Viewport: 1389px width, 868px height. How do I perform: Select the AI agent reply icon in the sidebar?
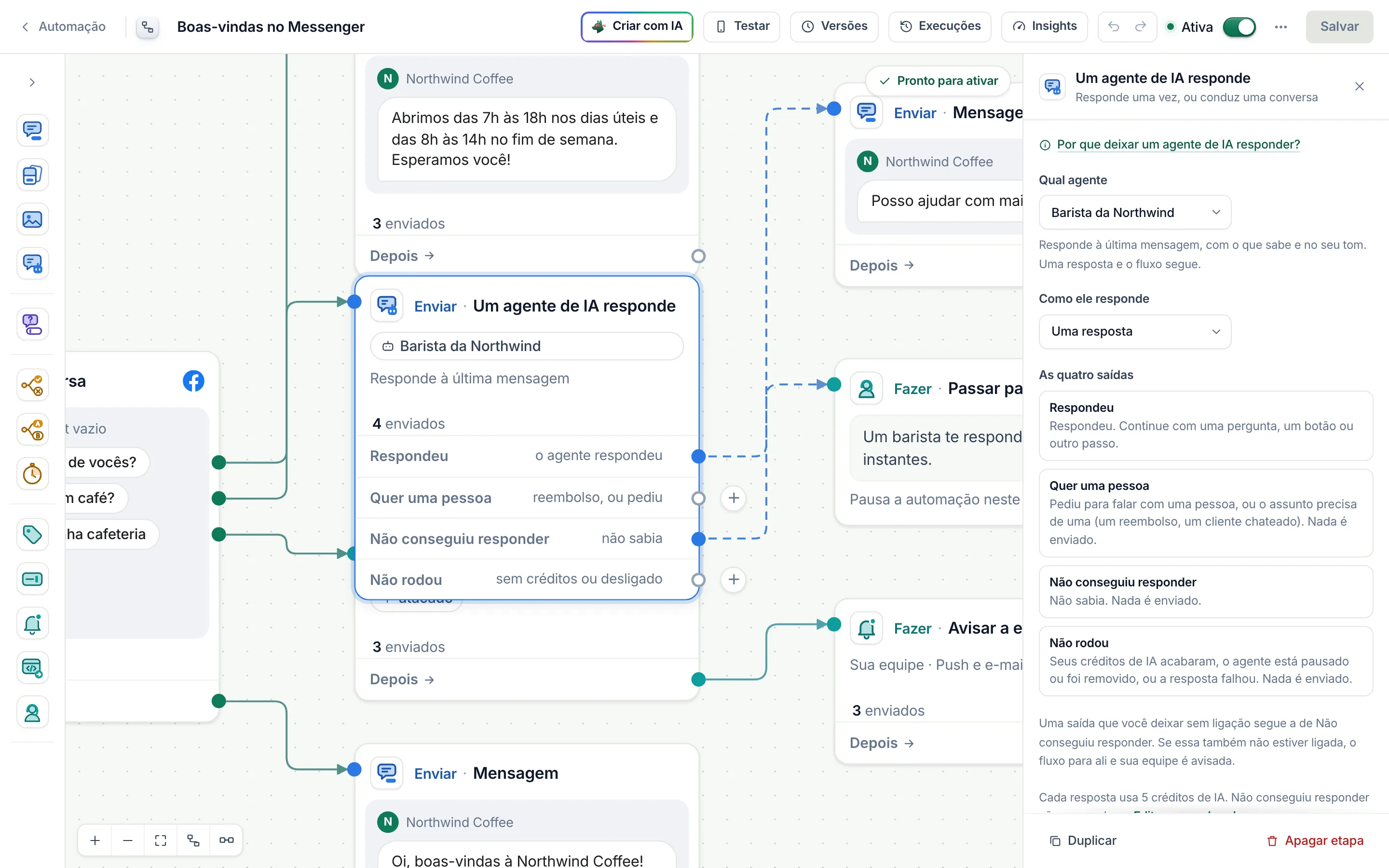(x=32, y=264)
